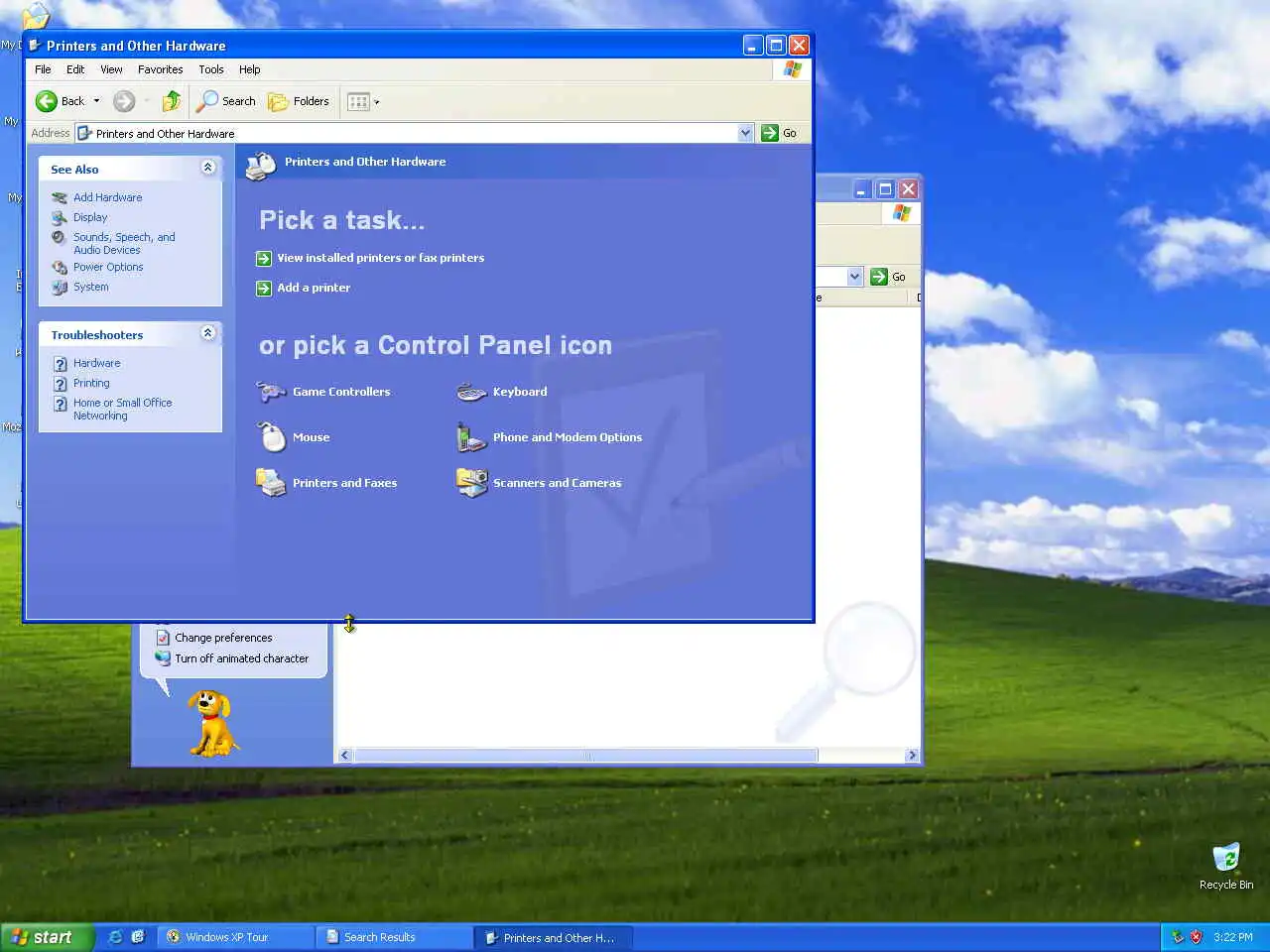The height and width of the screenshot is (952, 1270).
Task: Click Change preferences in Search Results window
Action: 223,638
